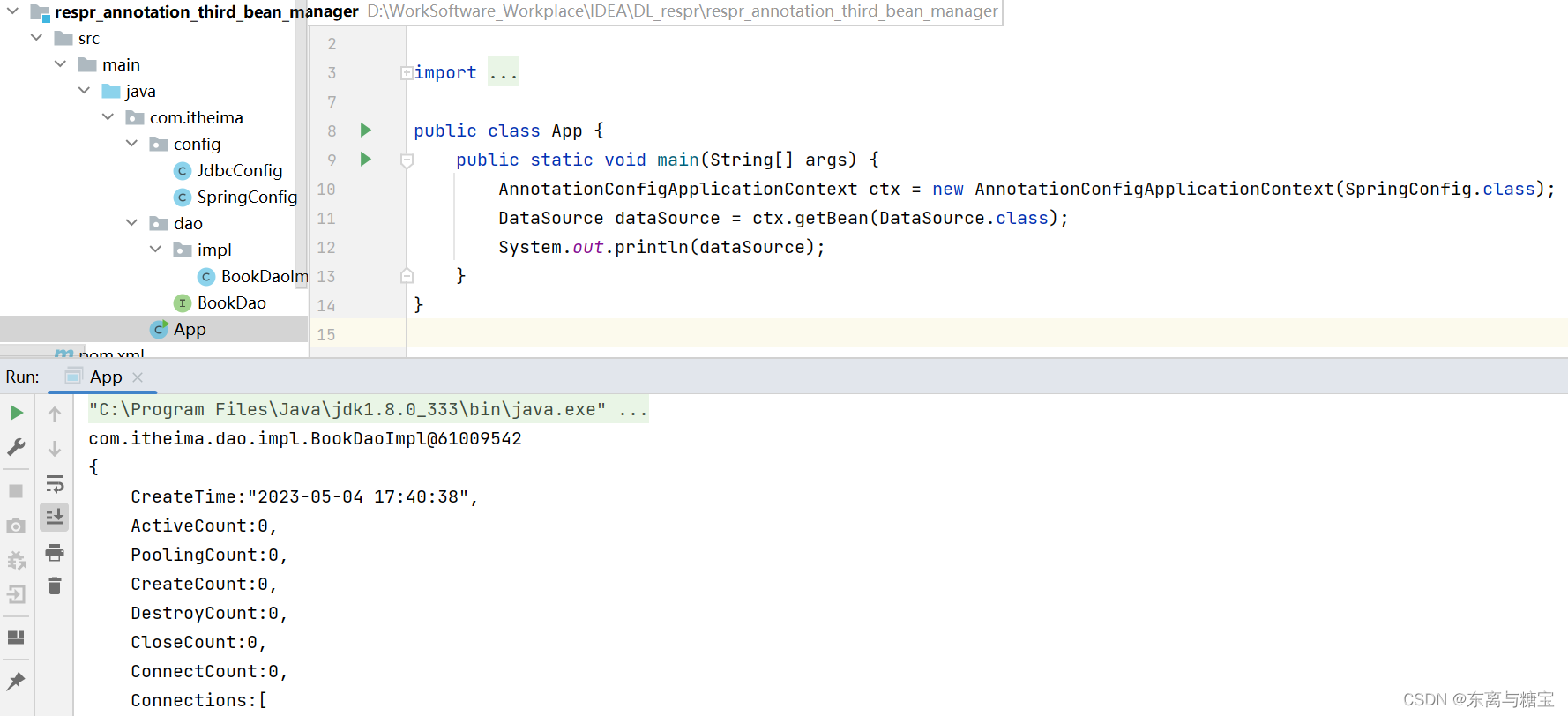Screen dimensions: 1568x716
Task: Select config package
Action: (x=197, y=144)
